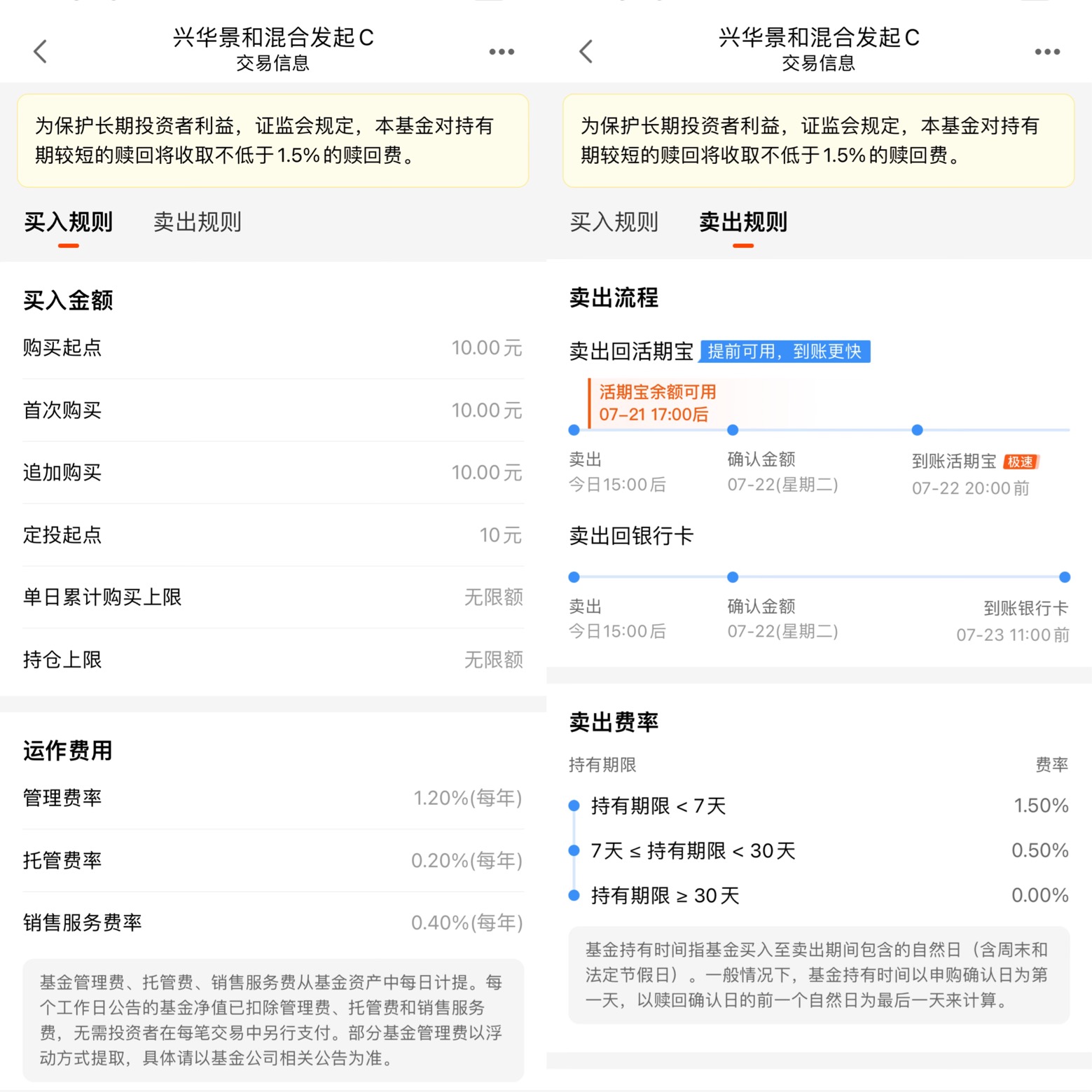
Task: Tap the yellow redemption fee notice on right
Action: (x=819, y=141)
